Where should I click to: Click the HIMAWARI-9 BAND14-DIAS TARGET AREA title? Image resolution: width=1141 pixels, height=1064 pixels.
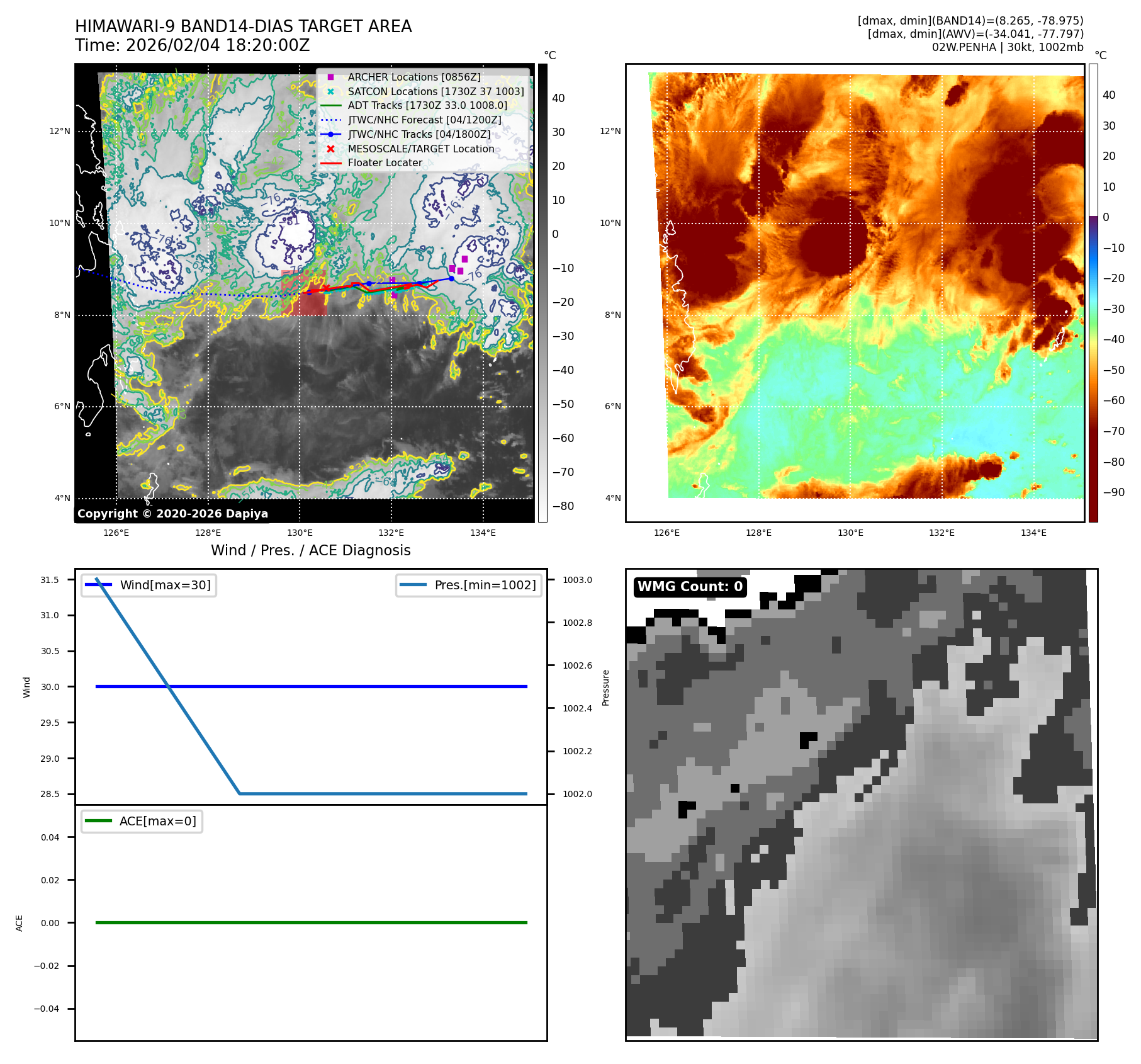tap(243, 26)
